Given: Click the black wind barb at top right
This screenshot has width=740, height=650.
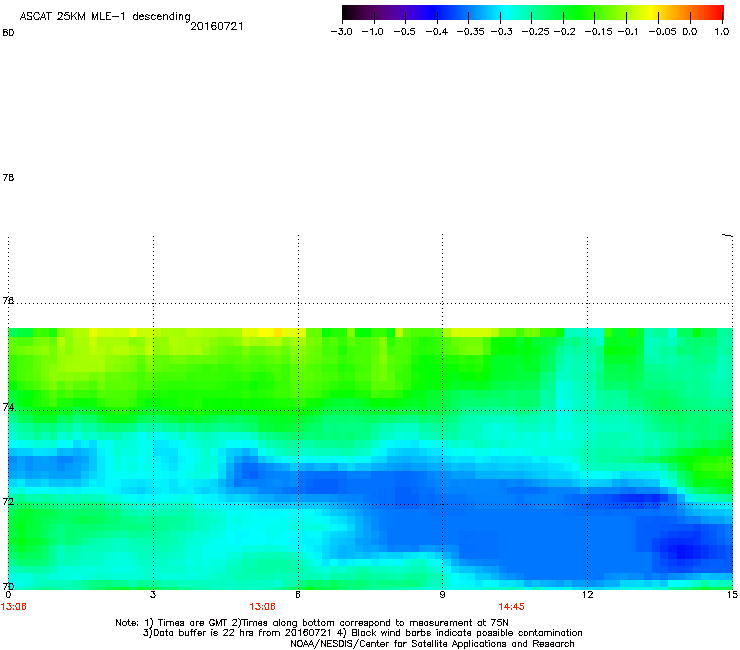Looking at the screenshot, I should tap(727, 235).
